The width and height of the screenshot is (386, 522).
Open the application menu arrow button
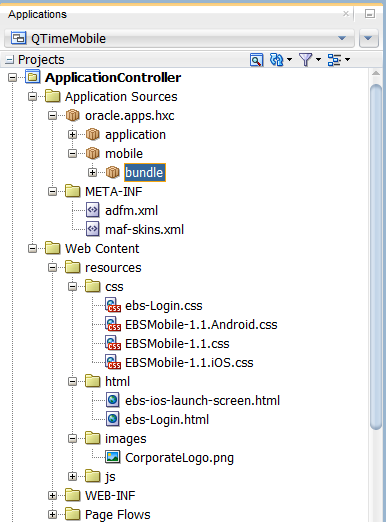369,38
